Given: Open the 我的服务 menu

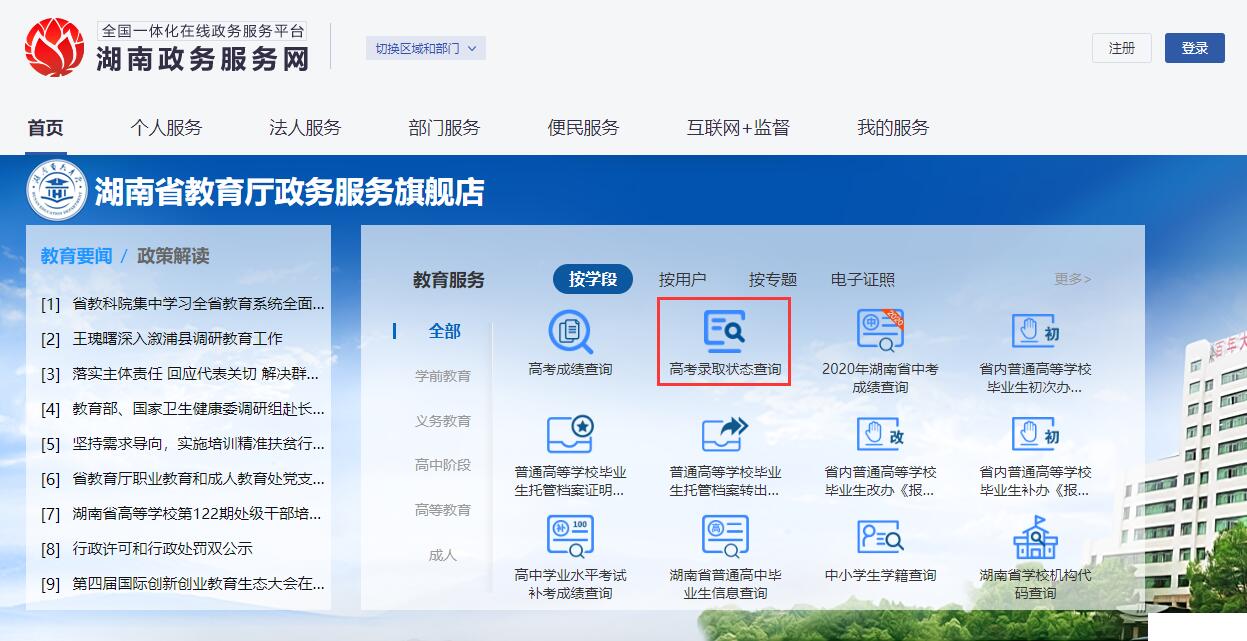Looking at the screenshot, I should pyautogui.click(x=893, y=128).
